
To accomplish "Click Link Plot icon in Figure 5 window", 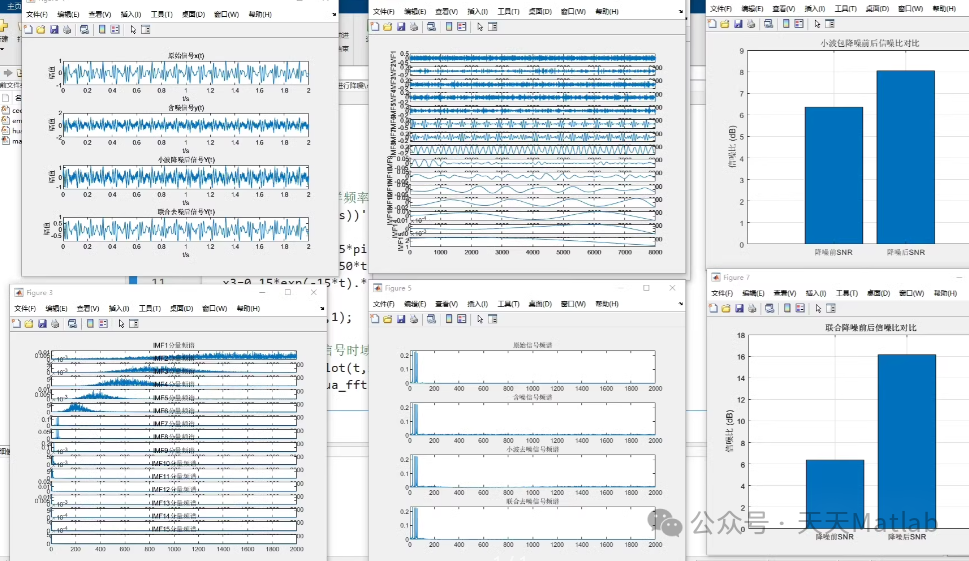I will (x=431, y=319).
